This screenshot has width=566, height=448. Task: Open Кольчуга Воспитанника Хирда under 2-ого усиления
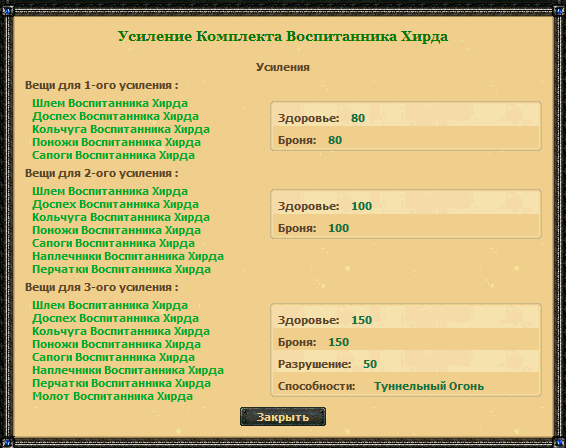(x=121, y=217)
